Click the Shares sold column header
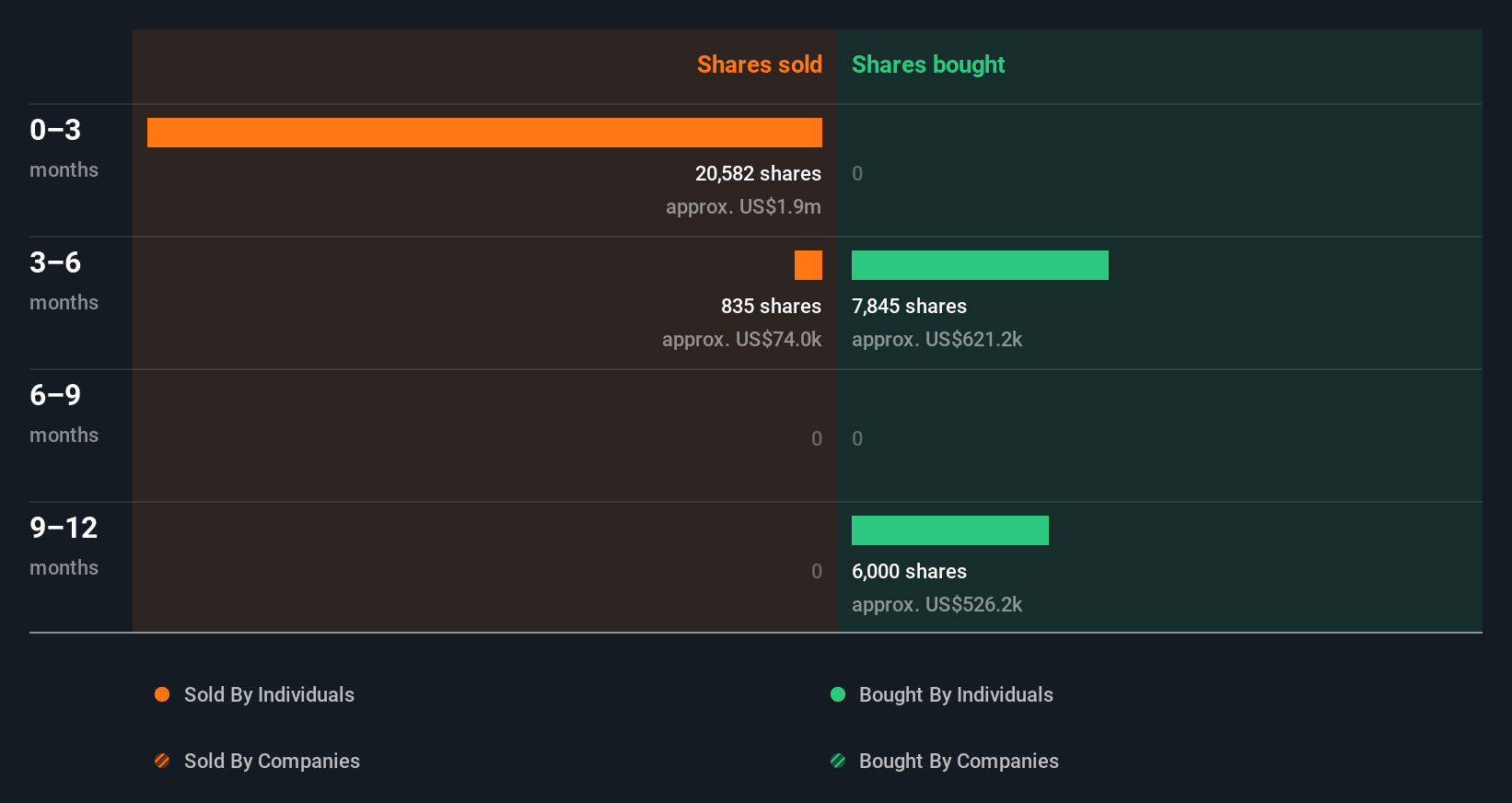The width and height of the screenshot is (1512, 803). point(760,64)
